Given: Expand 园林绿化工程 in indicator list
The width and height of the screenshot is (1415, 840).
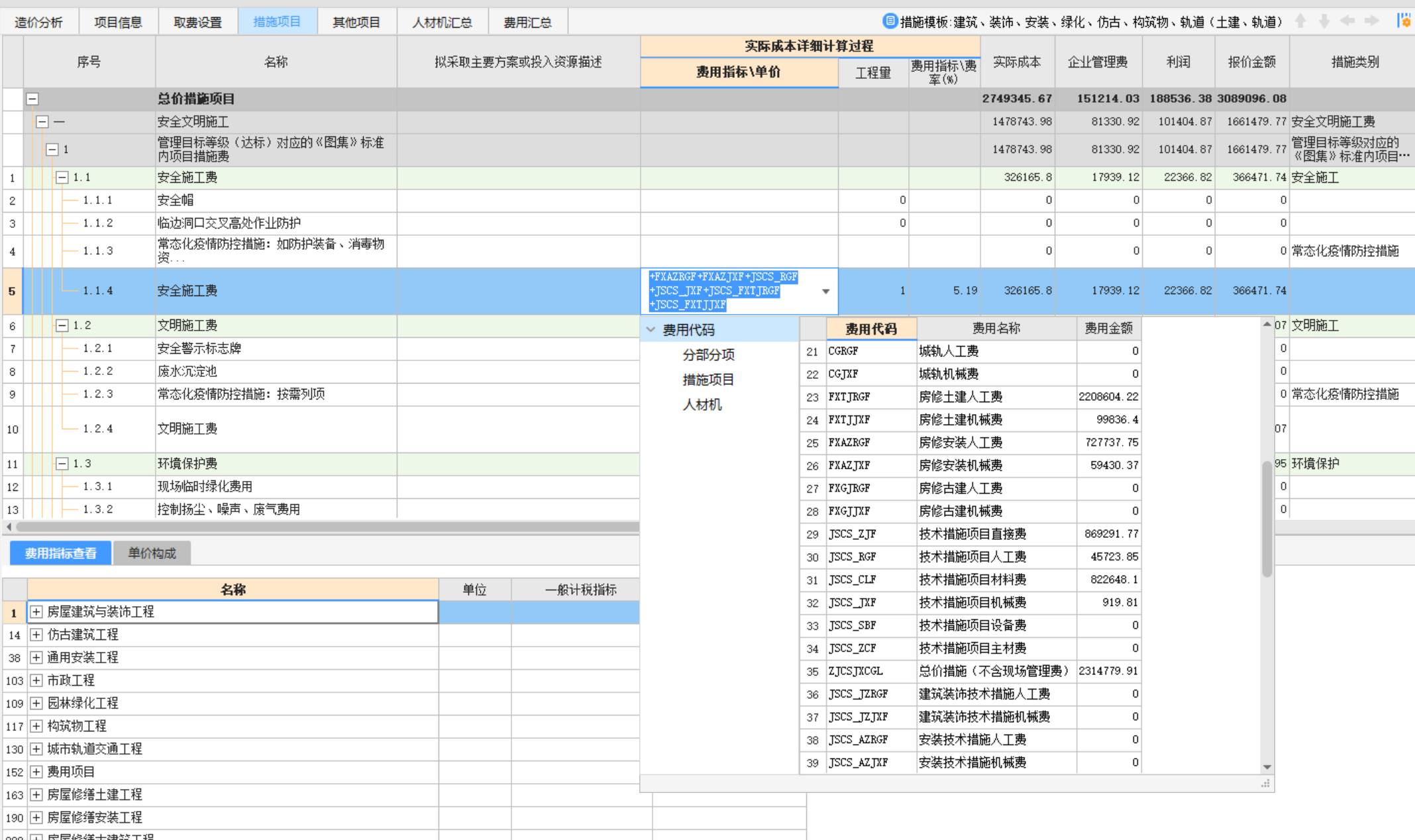Looking at the screenshot, I should click(x=36, y=704).
